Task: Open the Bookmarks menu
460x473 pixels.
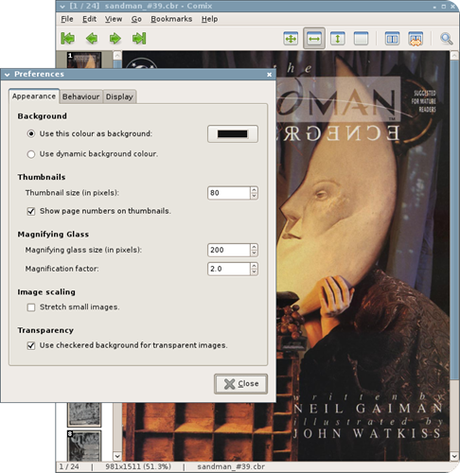Action: (x=171, y=19)
